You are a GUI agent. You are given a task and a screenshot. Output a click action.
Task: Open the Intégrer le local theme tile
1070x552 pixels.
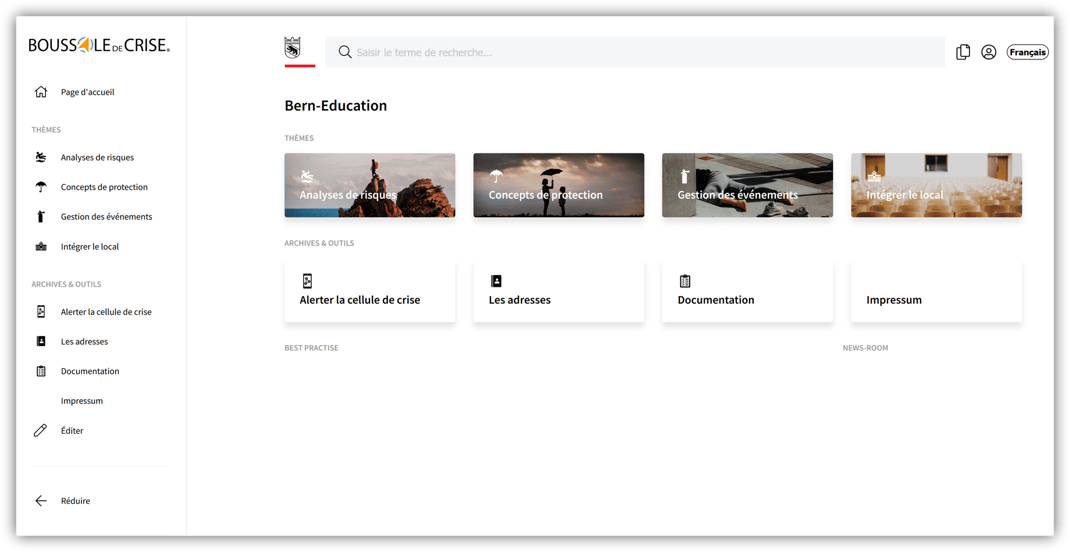pos(936,185)
